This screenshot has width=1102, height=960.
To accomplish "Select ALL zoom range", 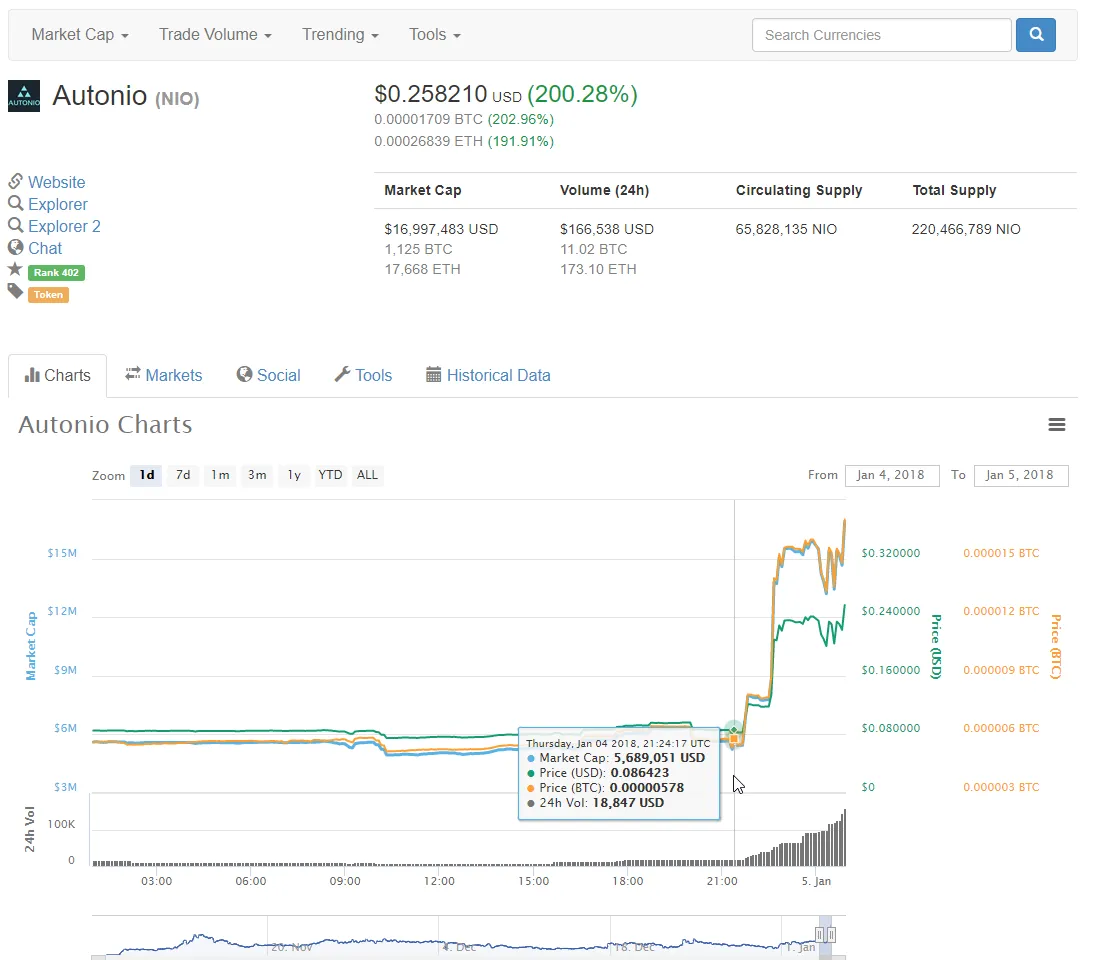I will click(x=367, y=475).
